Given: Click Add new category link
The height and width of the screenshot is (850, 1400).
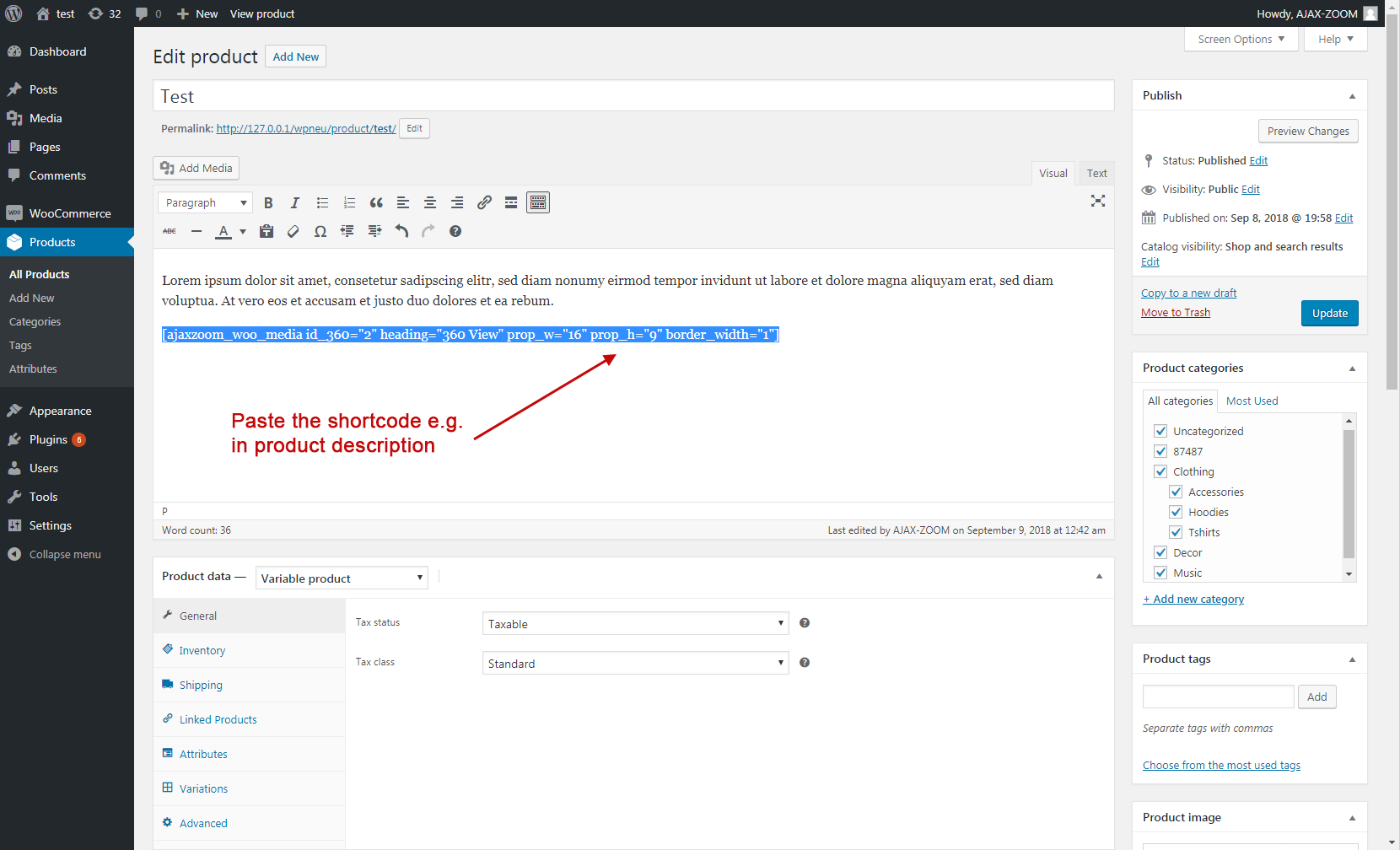Looking at the screenshot, I should click(x=1193, y=600).
